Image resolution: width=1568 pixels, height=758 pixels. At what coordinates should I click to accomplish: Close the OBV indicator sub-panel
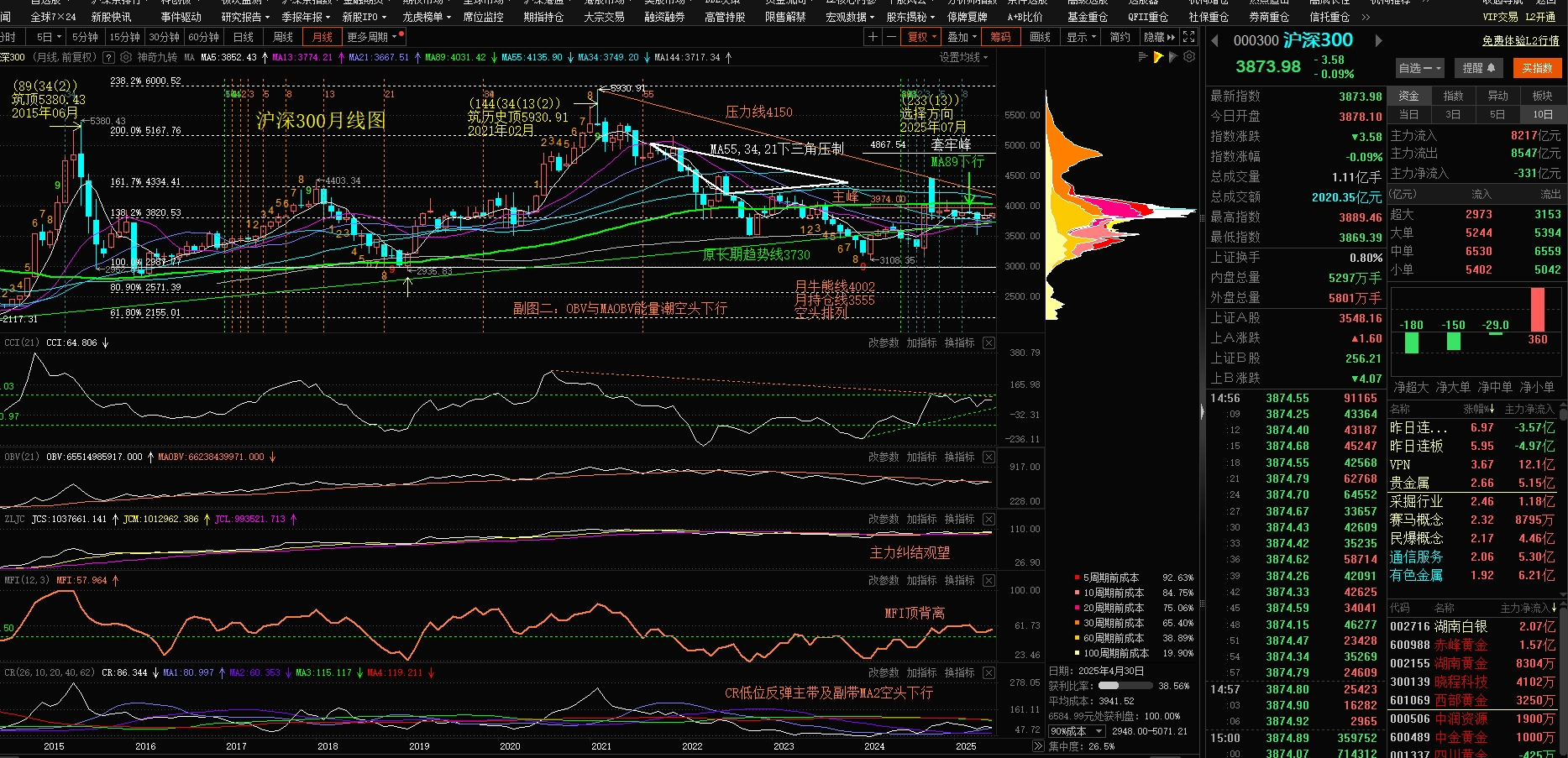(x=989, y=457)
